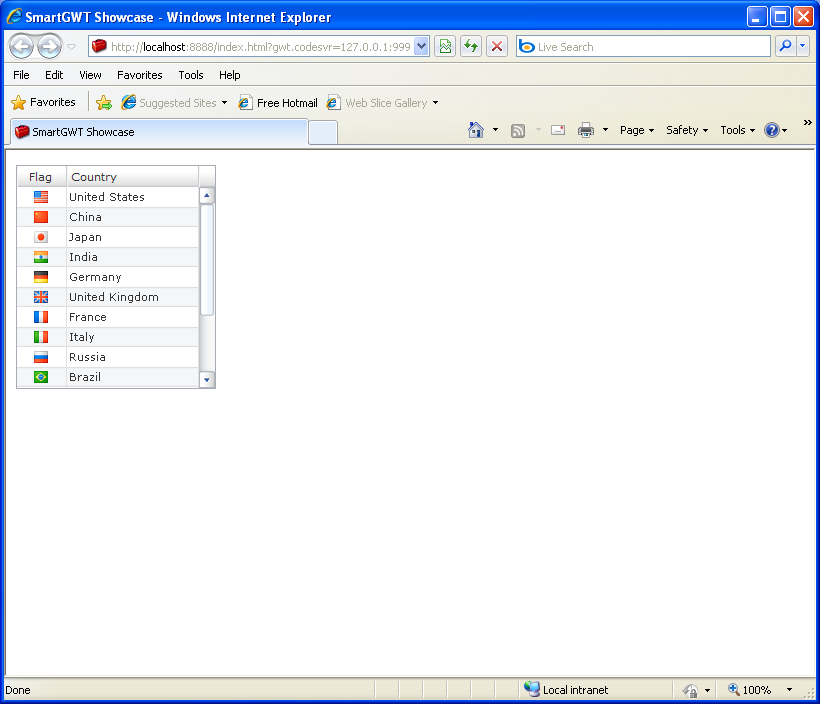Viewport: 820px width, 704px height.
Task: Click the Russia flag icon
Action: [x=41, y=357]
